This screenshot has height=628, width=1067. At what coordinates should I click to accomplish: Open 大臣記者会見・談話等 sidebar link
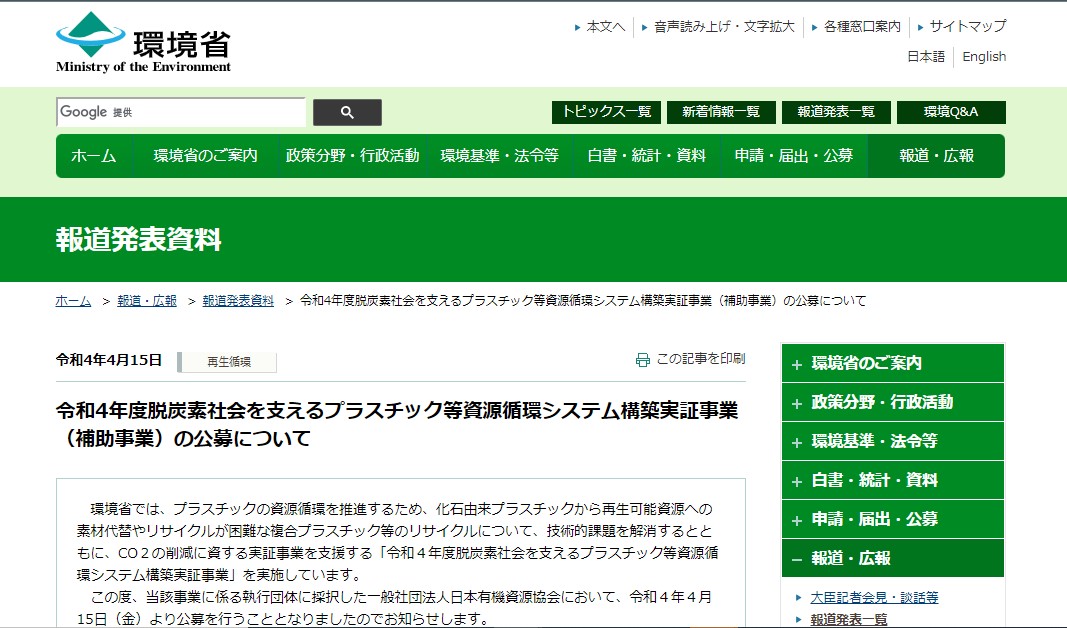point(874,598)
